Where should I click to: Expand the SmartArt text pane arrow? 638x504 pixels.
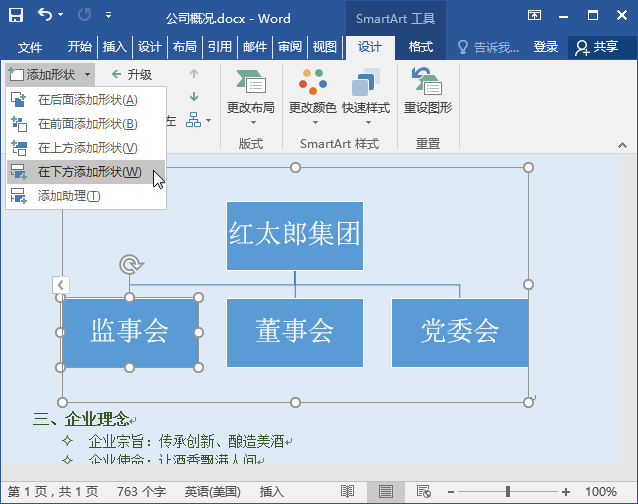(x=61, y=285)
